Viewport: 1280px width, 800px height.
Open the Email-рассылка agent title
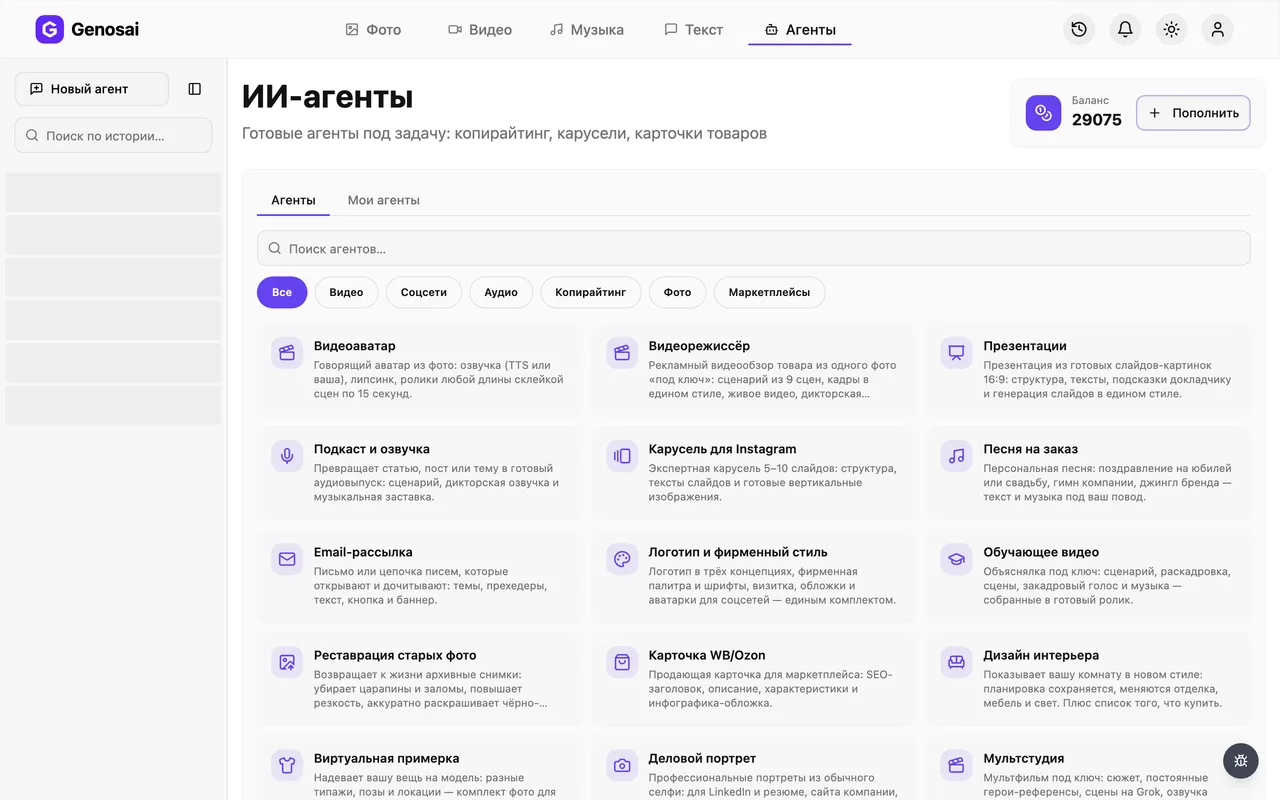click(x=363, y=552)
